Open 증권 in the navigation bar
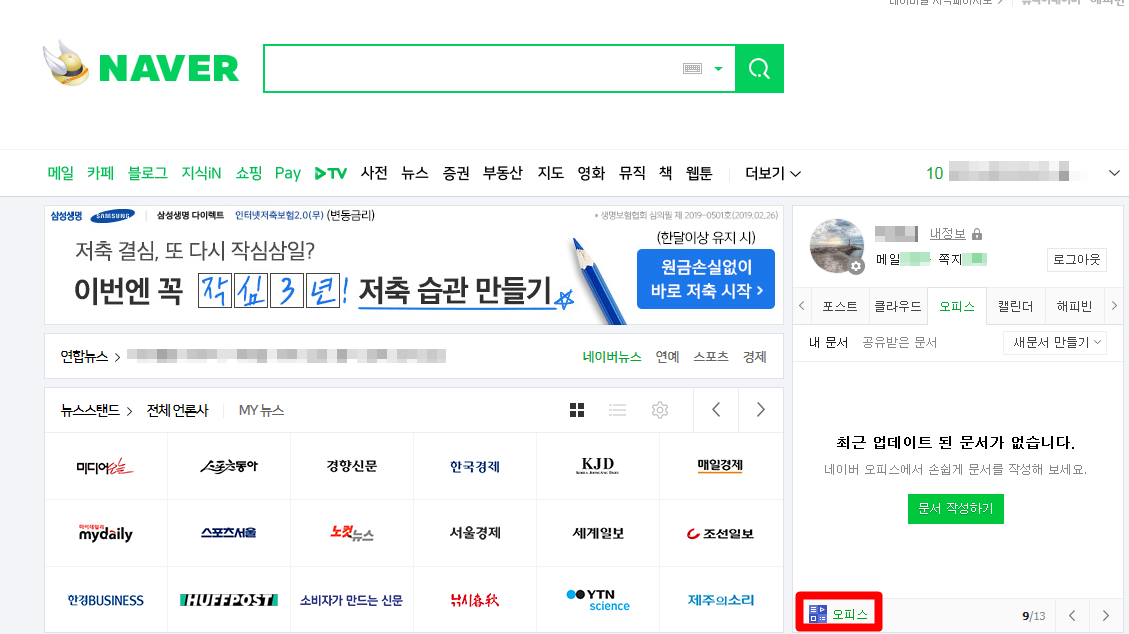This screenshot has width=1129, height=634. point(456,173)
